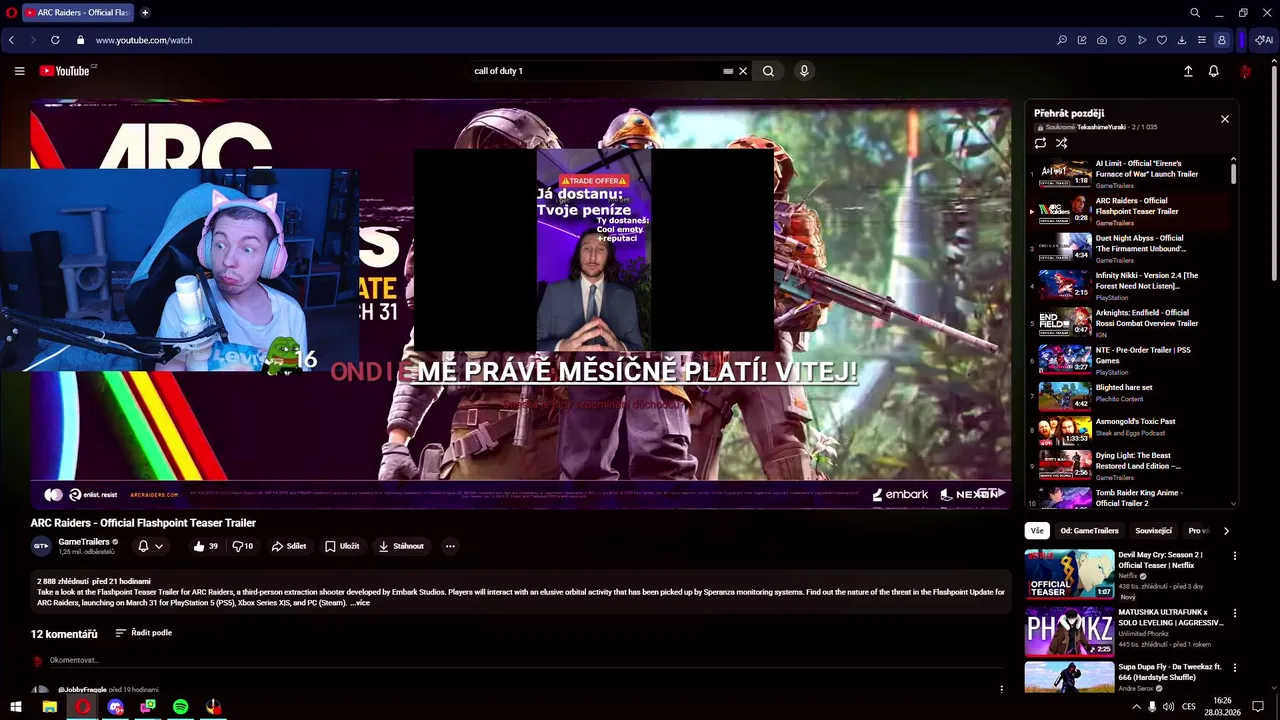Select the Související chip
The image size is (1280, 720).
tap(1153, 531)
